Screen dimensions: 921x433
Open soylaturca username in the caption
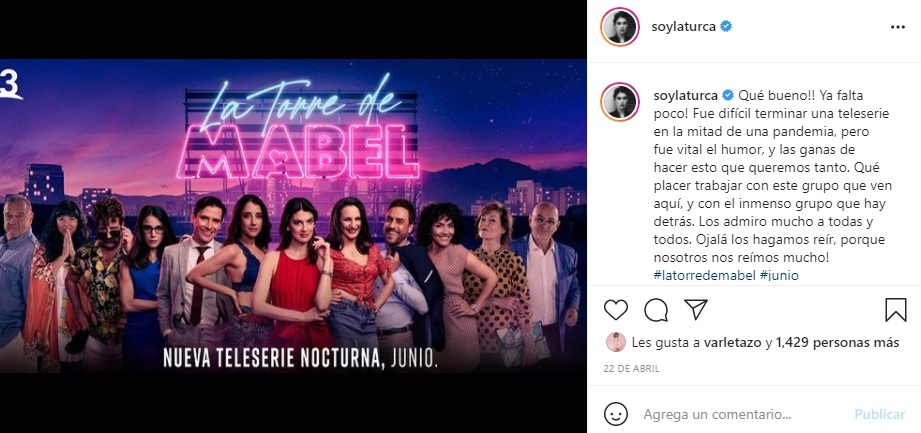685,95
